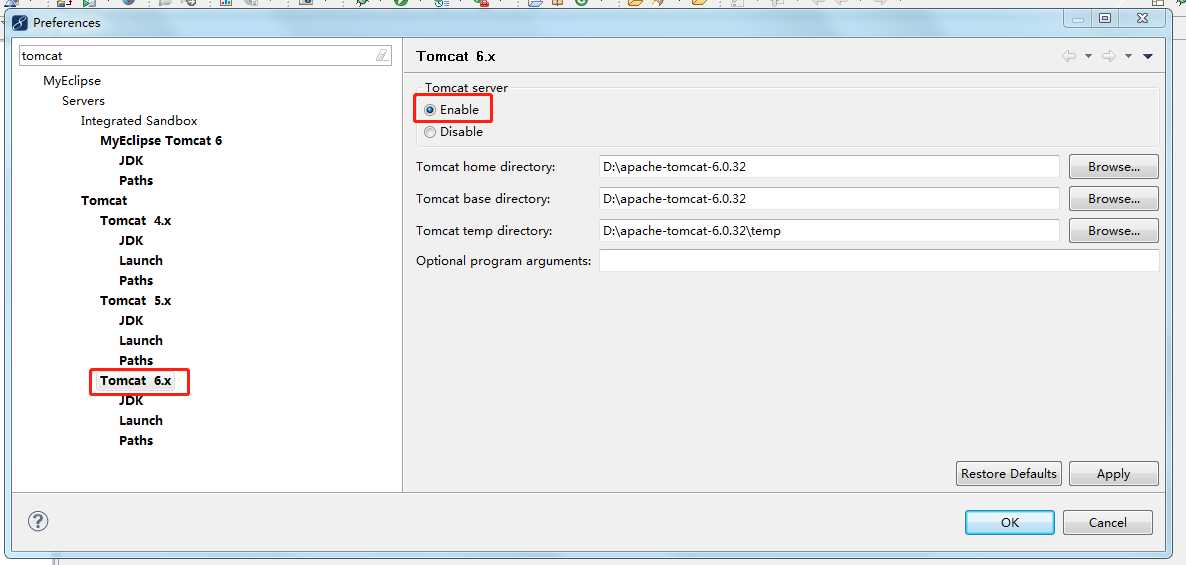Open Launch under Tomcat 6.x
Viewport: 1186px width, 565px height.
tap(141, 421)
